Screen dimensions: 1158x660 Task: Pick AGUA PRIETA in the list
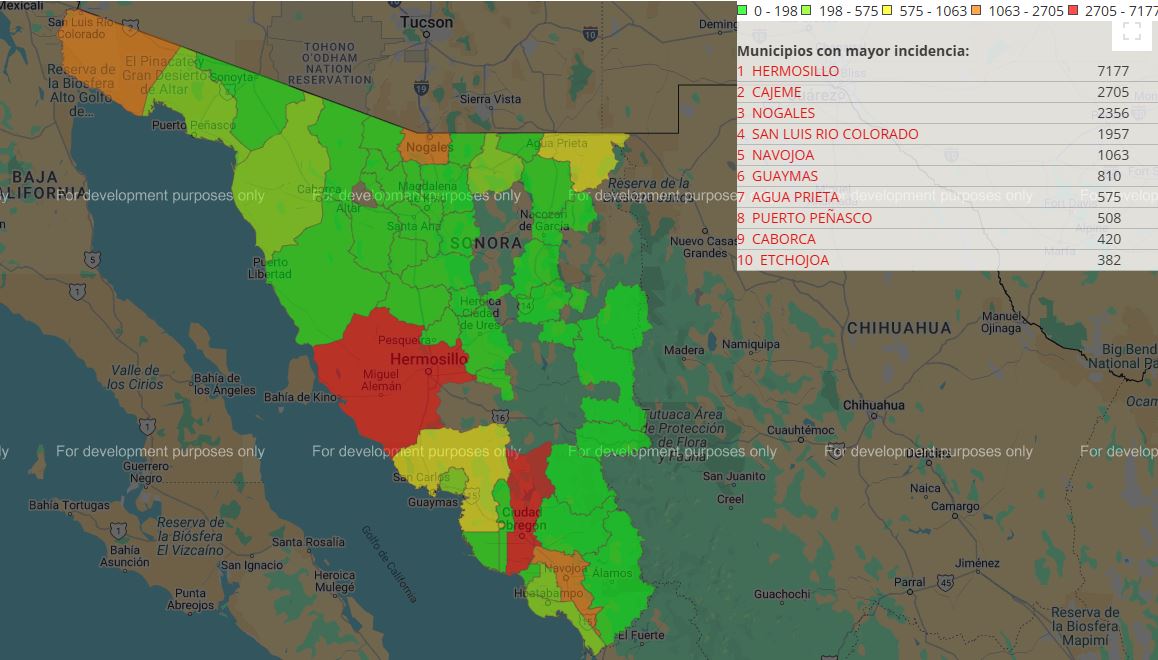pos(795,197)
